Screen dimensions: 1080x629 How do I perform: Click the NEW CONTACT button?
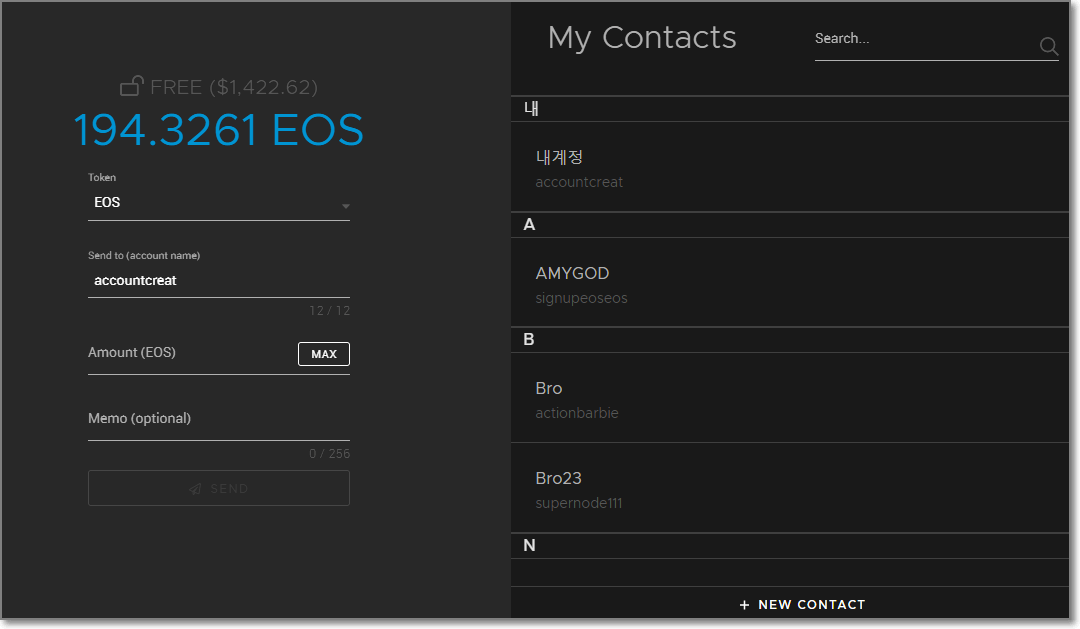(x=802, y=604)
